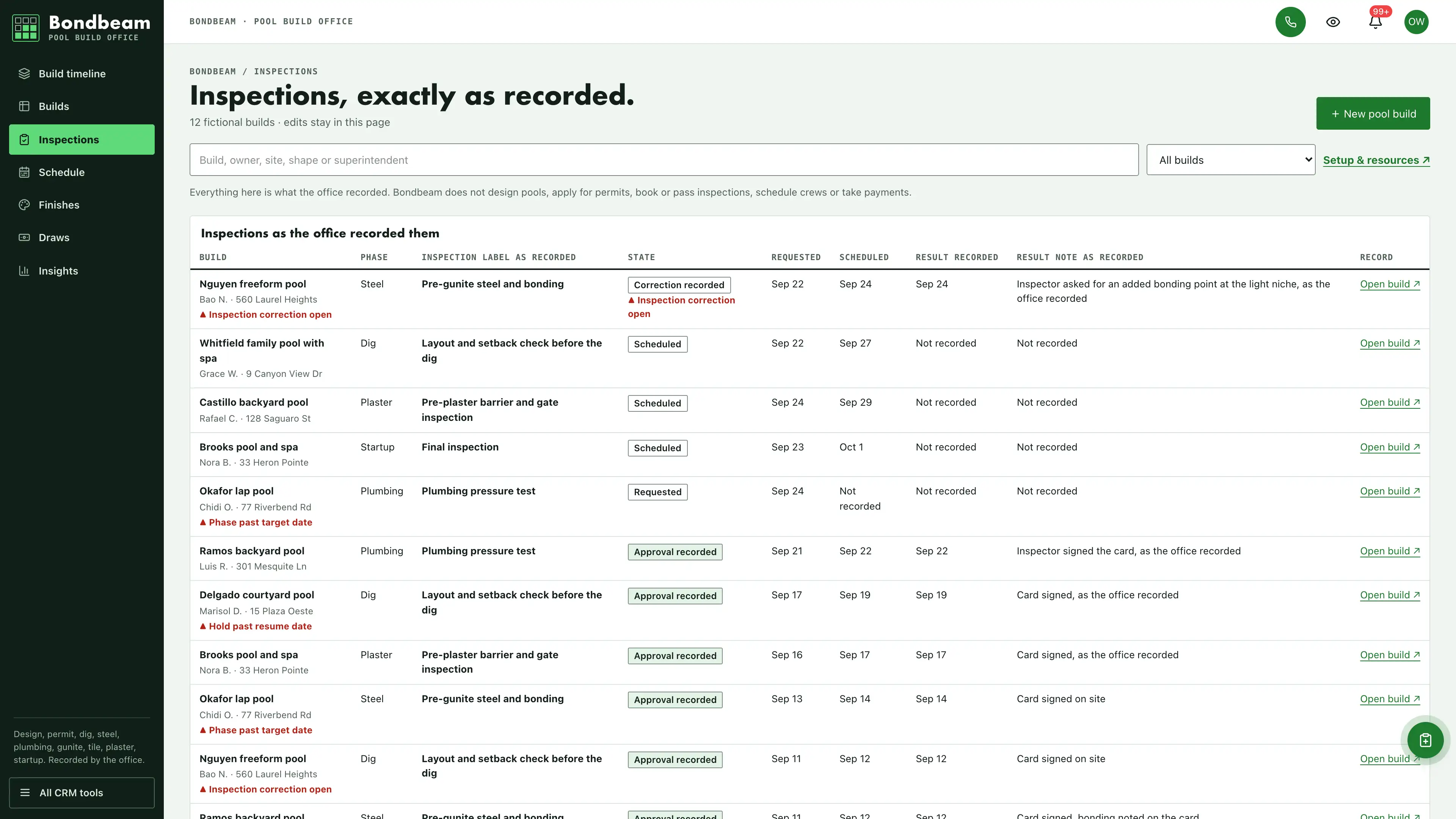The width and height of the screenshot is (1456, 819).
Task: Click the Insights bar chart icon
Action: (x=24, y=271)
